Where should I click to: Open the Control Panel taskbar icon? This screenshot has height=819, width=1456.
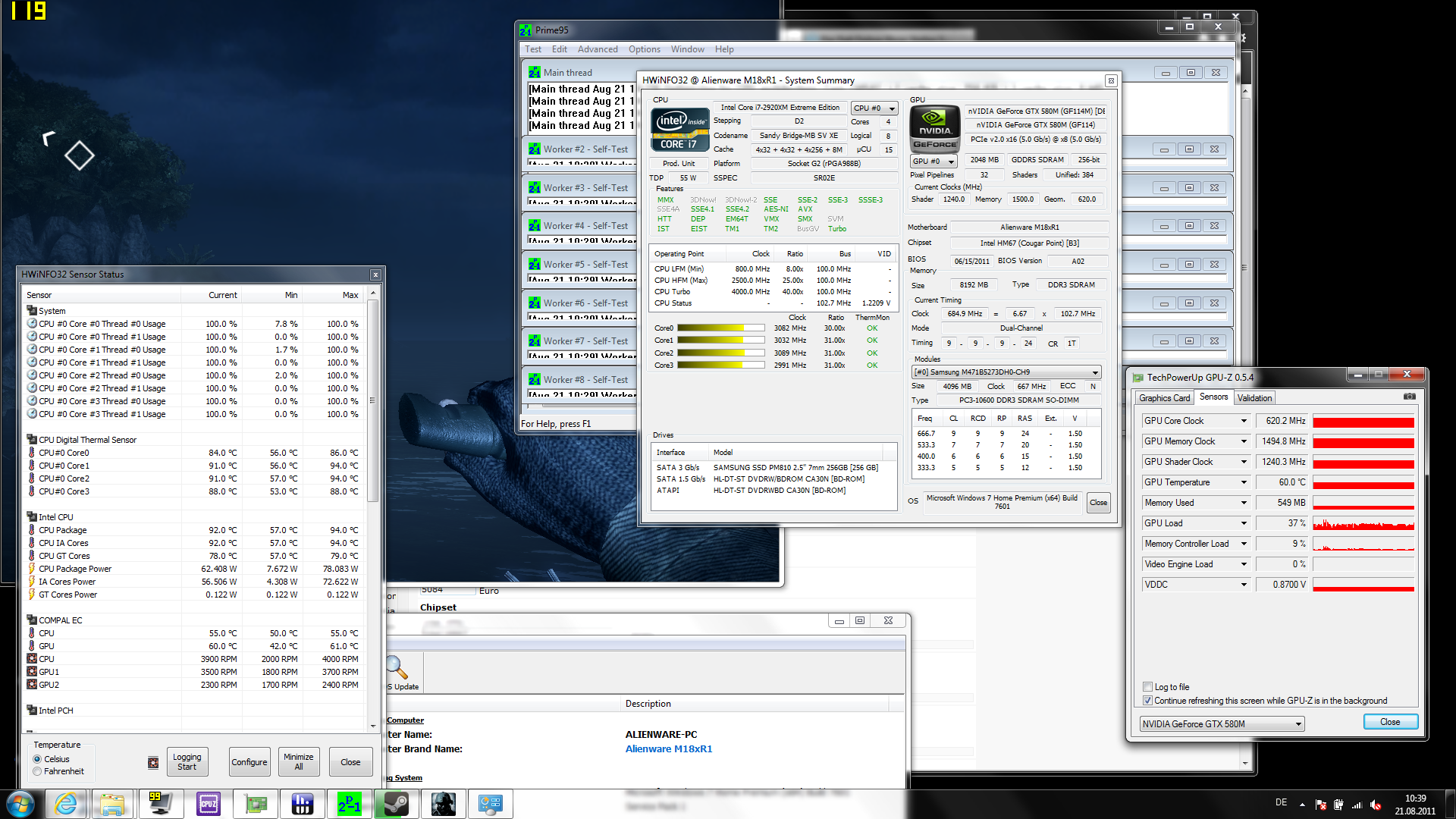[x=491, y=804]
